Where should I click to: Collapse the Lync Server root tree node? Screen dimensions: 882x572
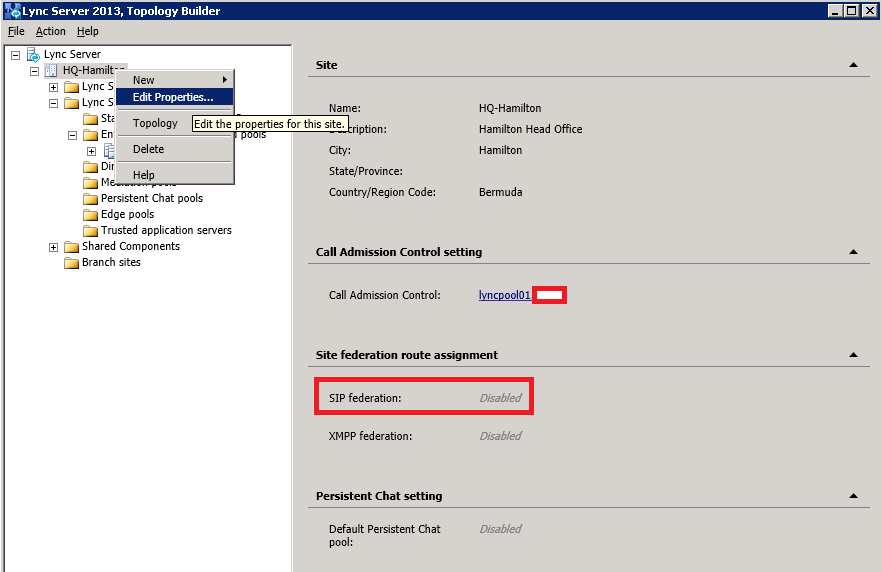pos(15,55)
